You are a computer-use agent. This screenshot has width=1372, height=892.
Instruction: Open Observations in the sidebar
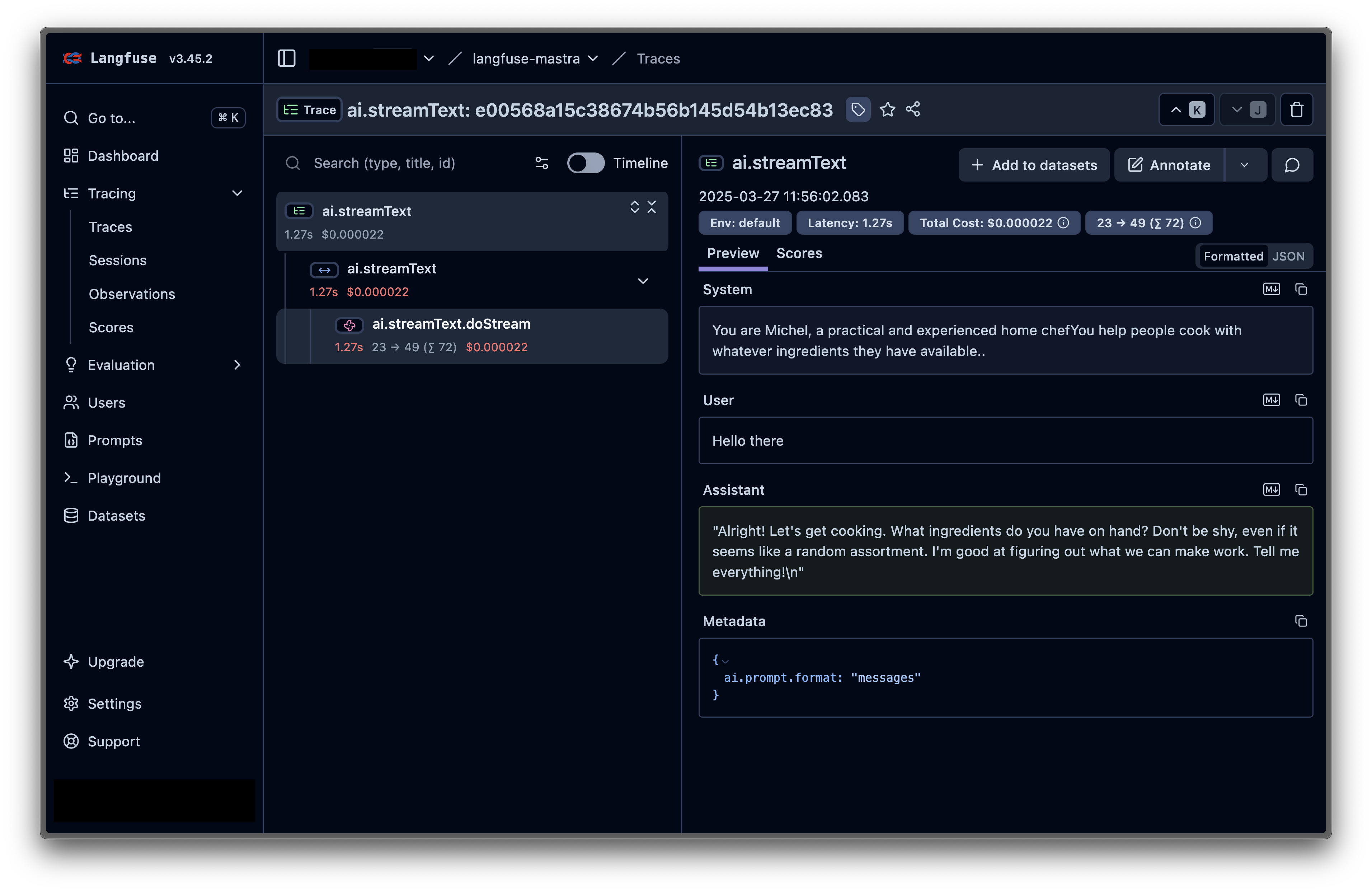tap(132, 294)
